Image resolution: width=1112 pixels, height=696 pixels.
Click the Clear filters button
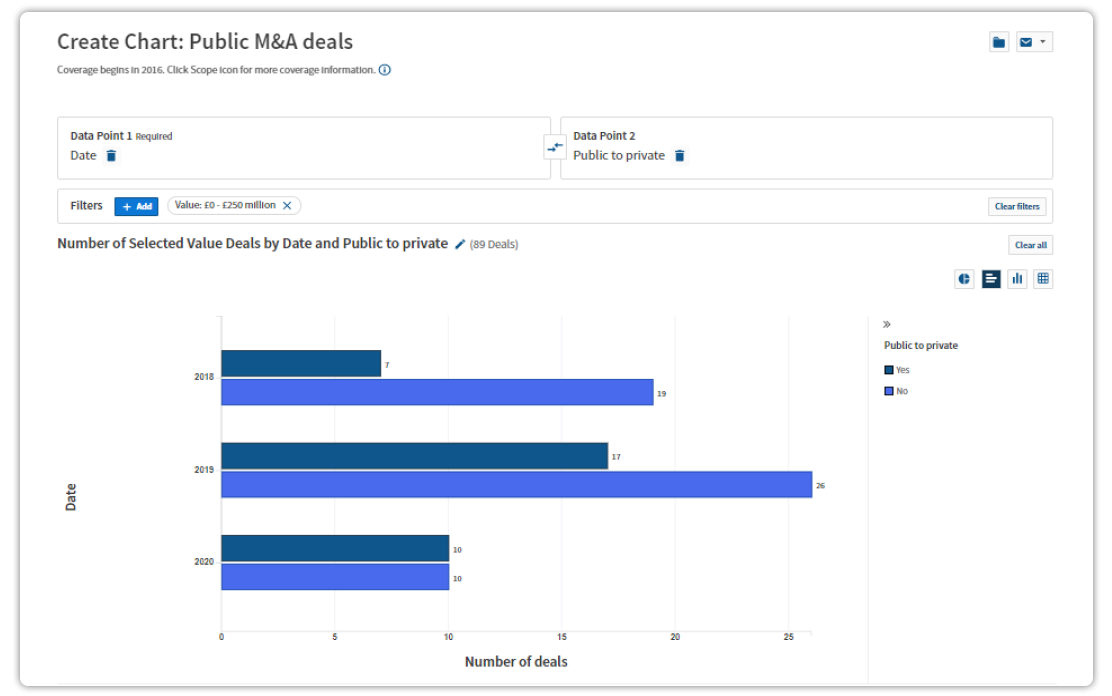click(x=1017, y=207)
